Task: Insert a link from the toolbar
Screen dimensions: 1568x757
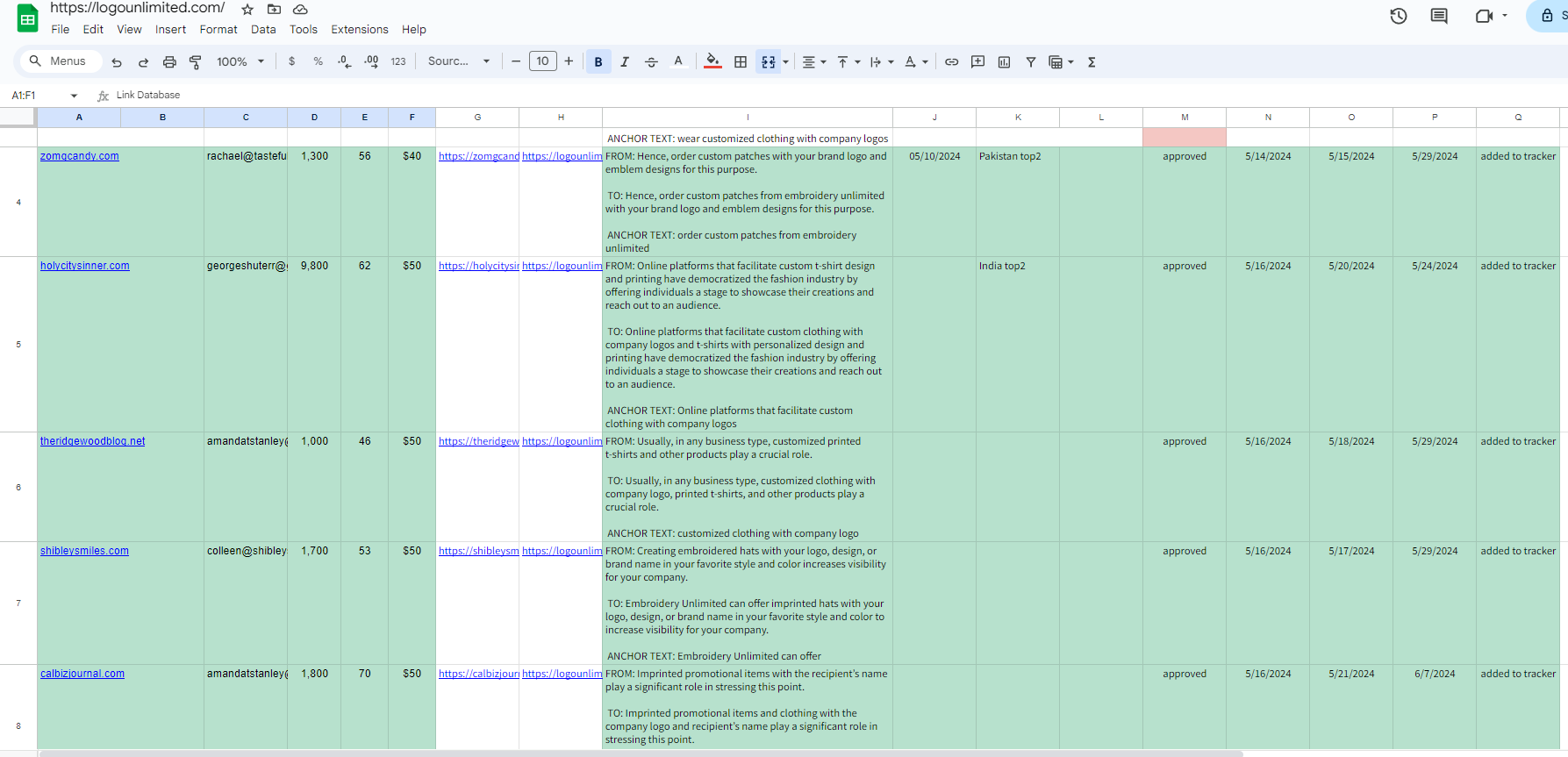Action: tap(951, 61)
